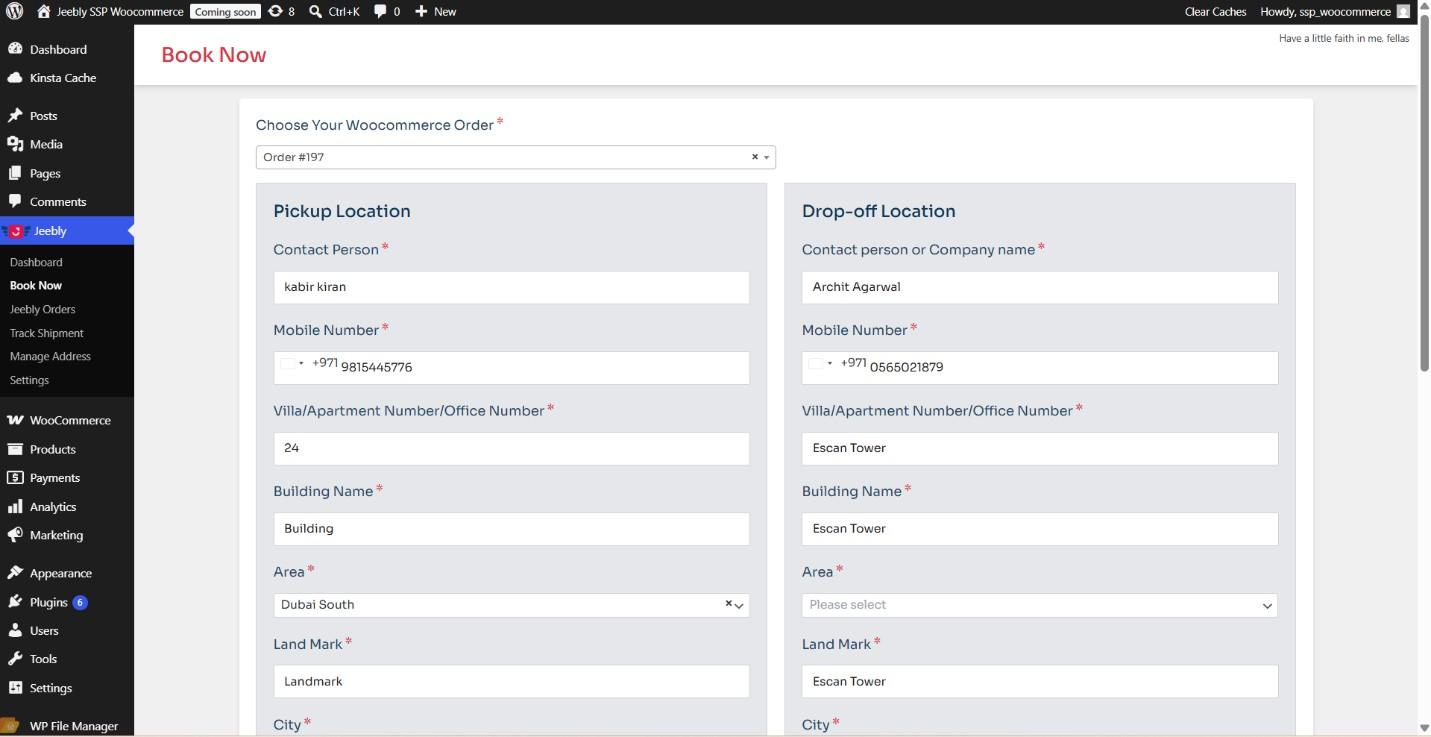Viewport: 1431px width, 737px height.
Task: Click the Posts pin icon
Action: [15, 116]
